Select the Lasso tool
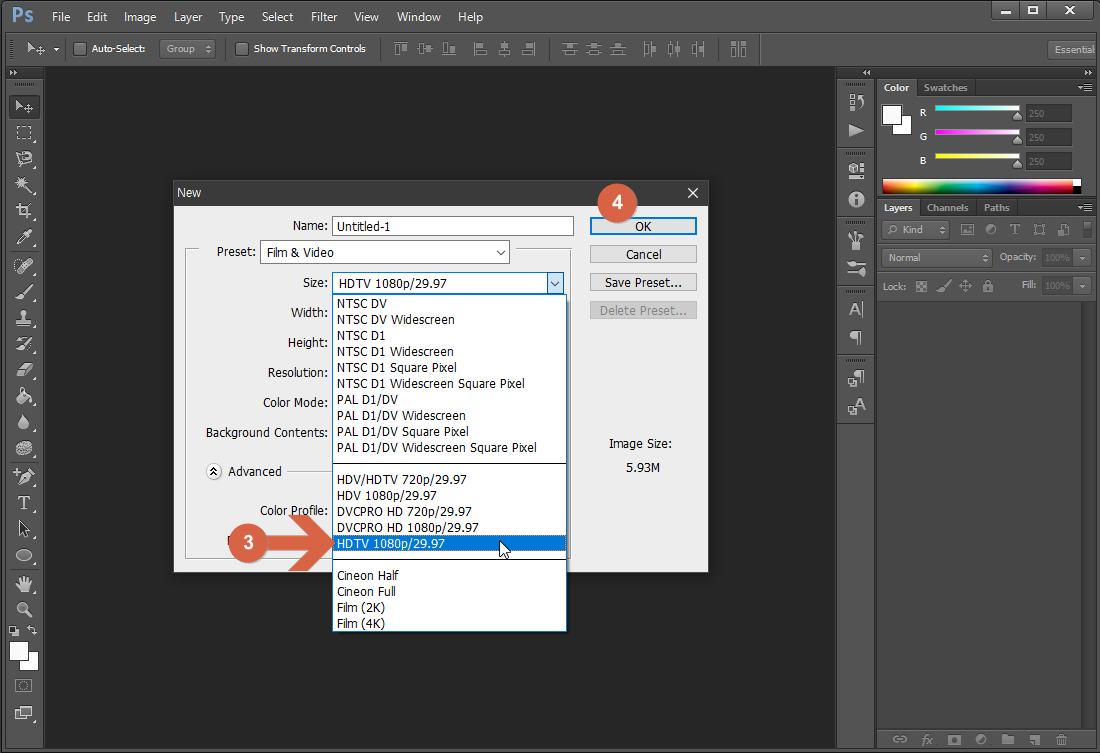Image resolution: width=1100 pixels, height=753 pixels. pos(25,159)
